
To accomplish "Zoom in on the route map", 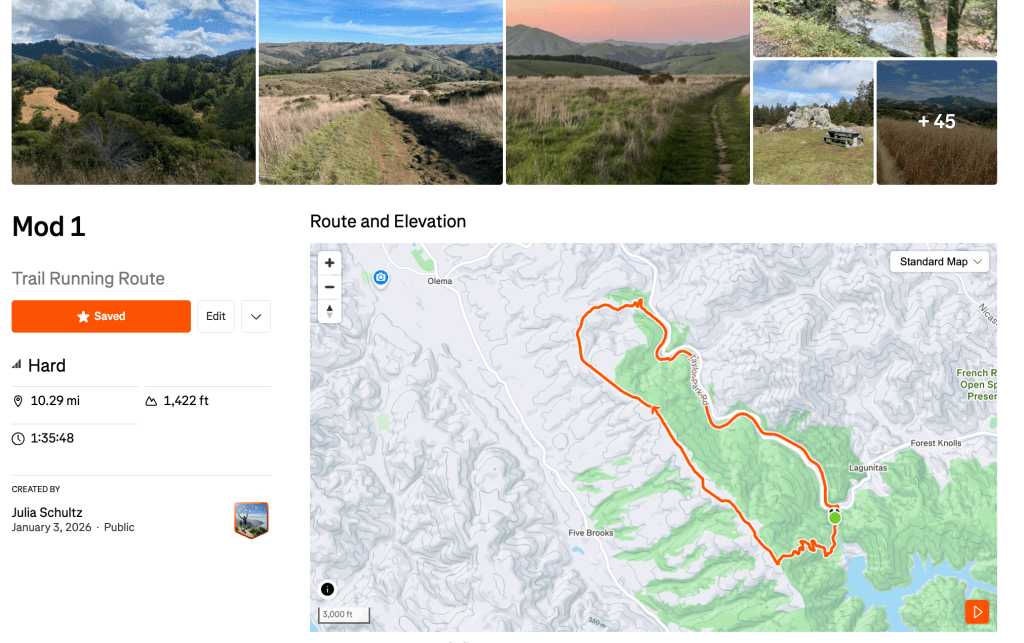I will click(330, 263).
